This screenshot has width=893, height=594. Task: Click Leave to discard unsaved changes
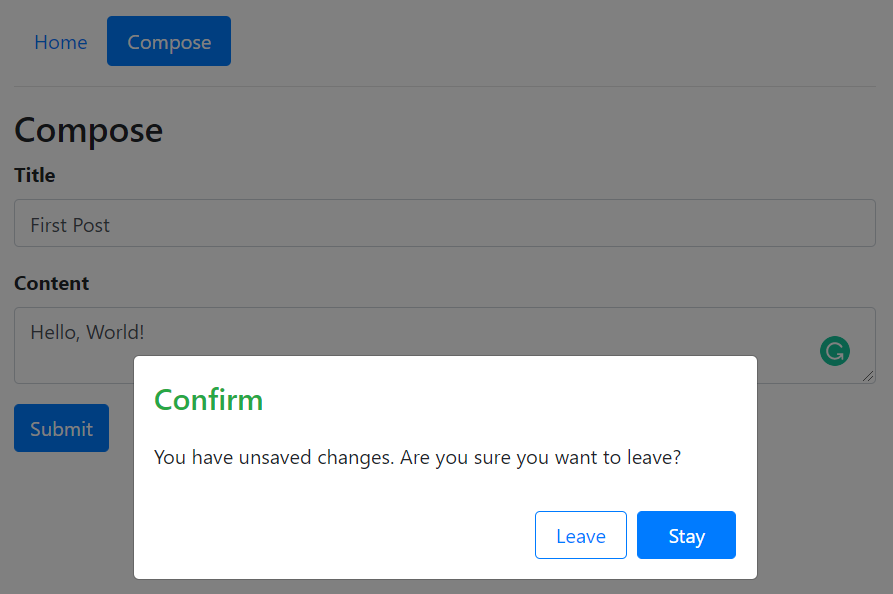580,535
